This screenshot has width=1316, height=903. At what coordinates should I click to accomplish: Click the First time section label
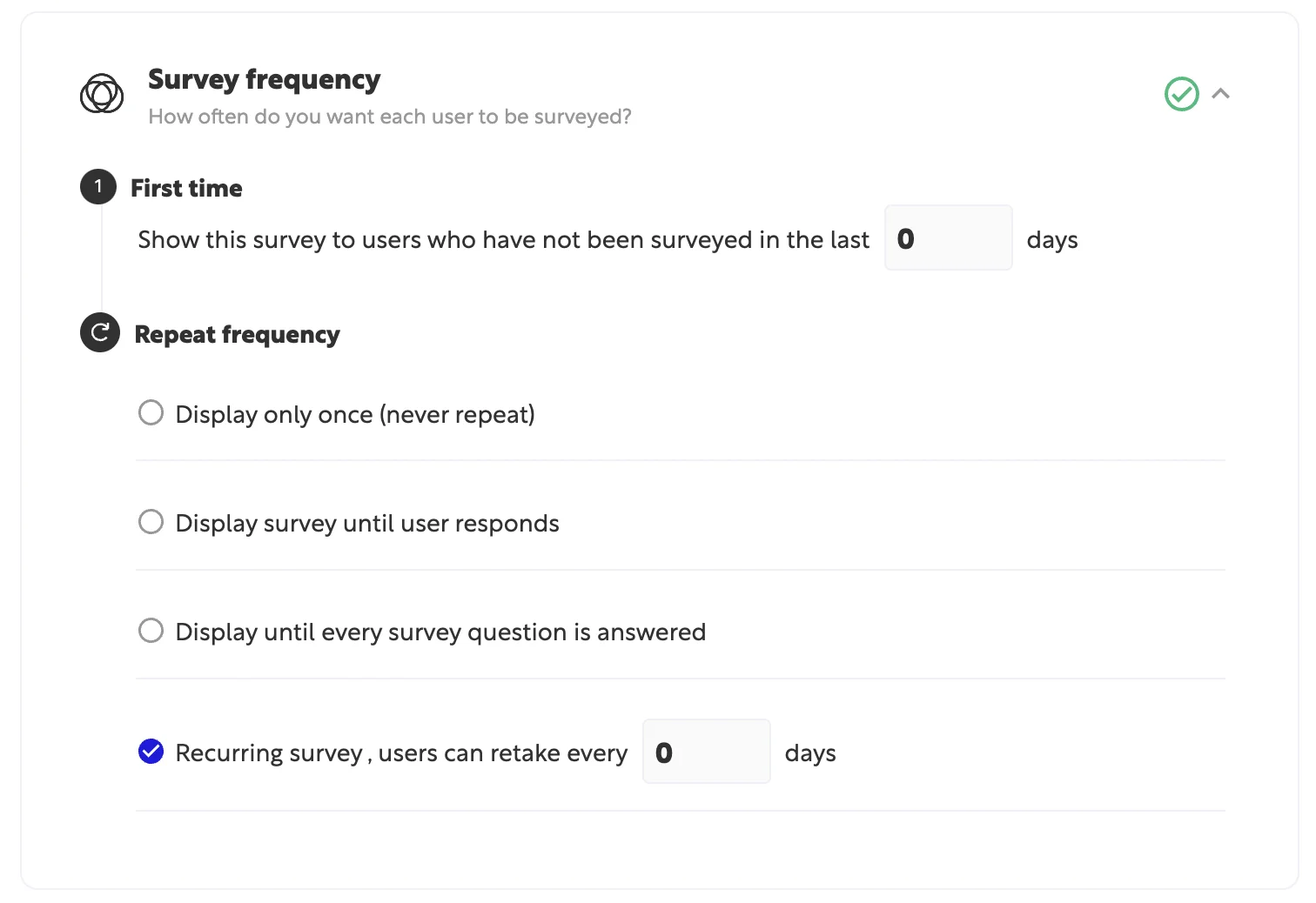(186, 188)
